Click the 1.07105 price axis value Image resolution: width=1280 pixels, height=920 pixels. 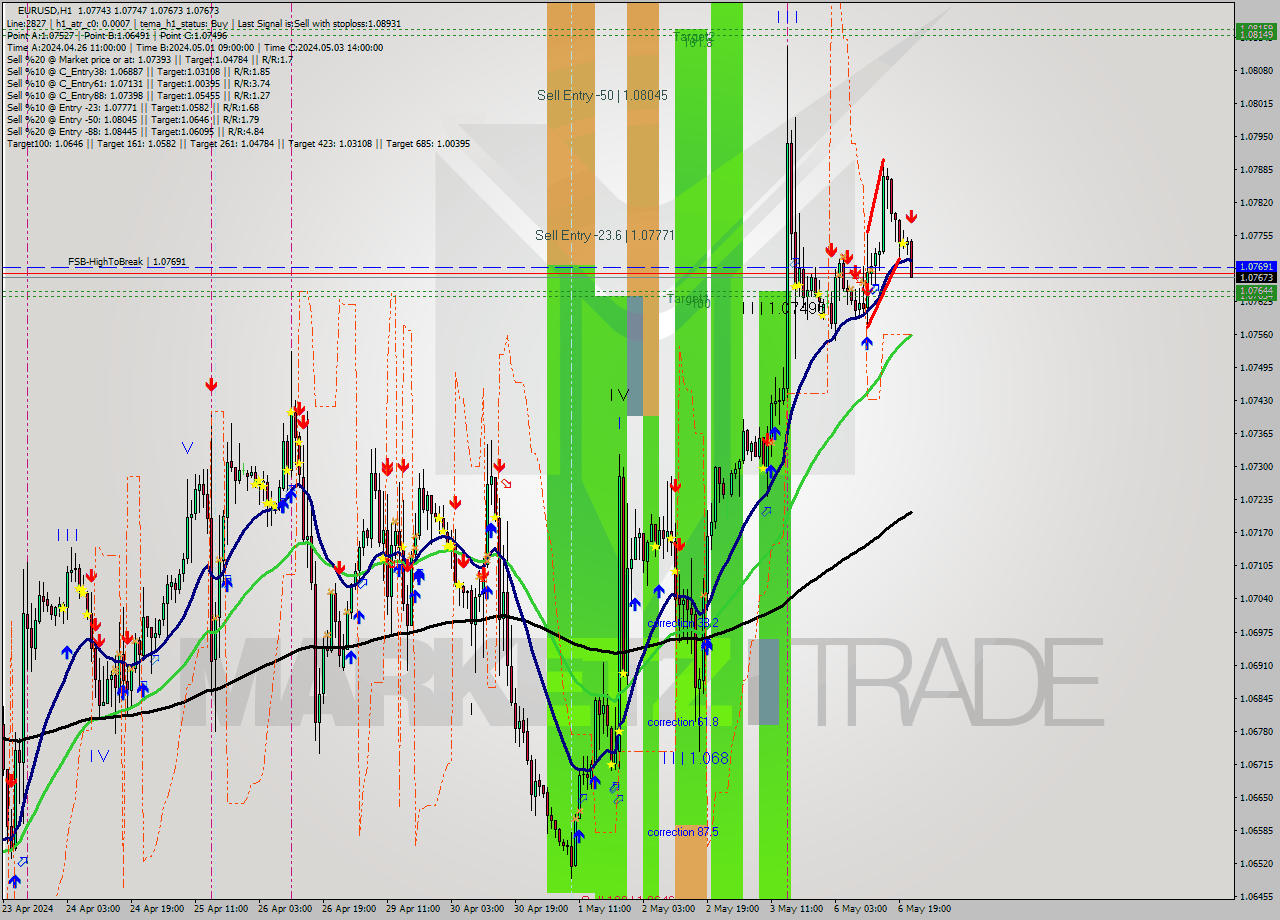point(1256,566)
